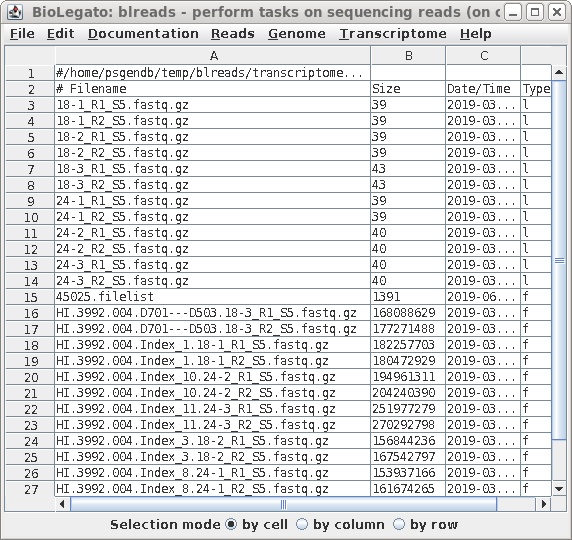Click column A header
This screenshot has height=540, width=572.
coord(213,56)
